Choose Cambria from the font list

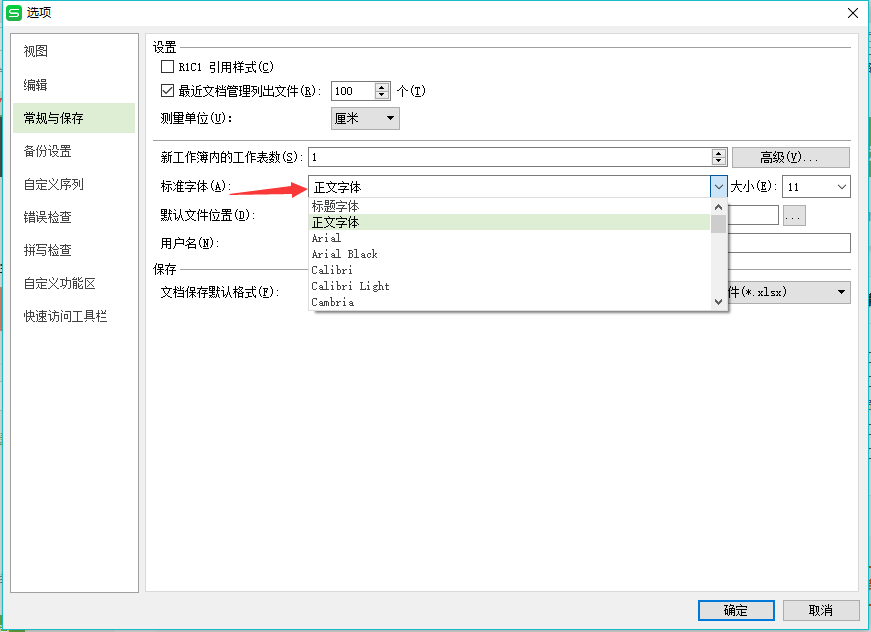(x=509, y=302)
